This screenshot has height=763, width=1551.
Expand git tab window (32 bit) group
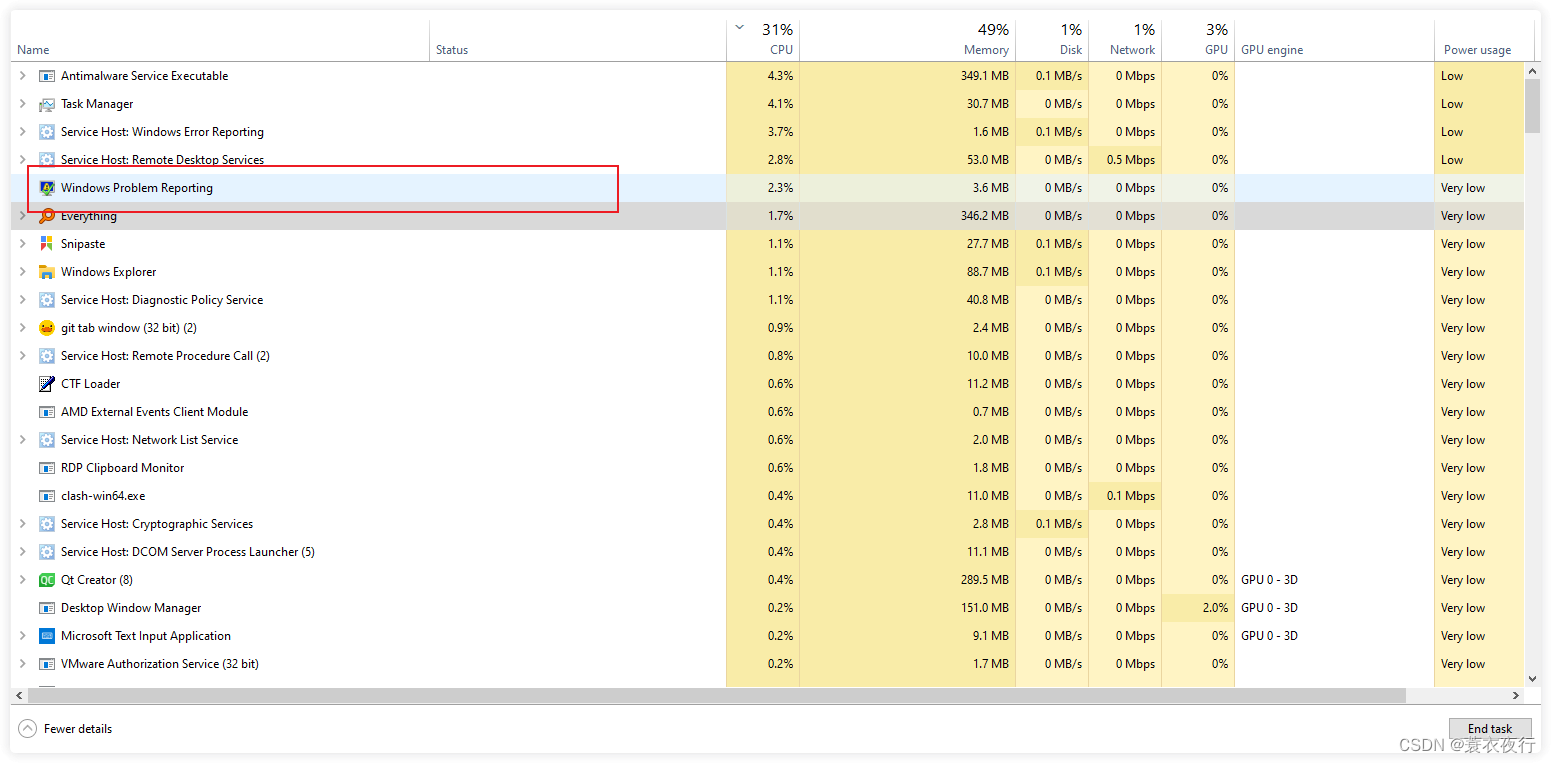[x=23, y=328]
